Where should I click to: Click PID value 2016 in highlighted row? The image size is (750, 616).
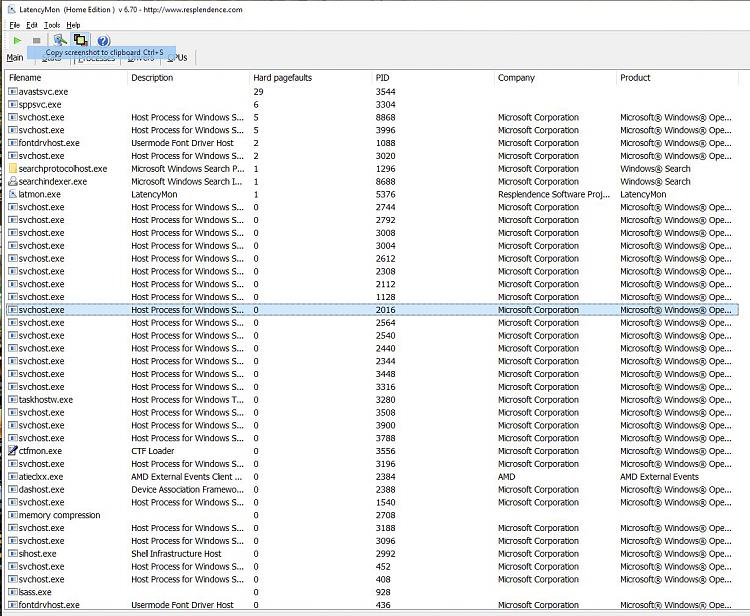click(386, 309)
